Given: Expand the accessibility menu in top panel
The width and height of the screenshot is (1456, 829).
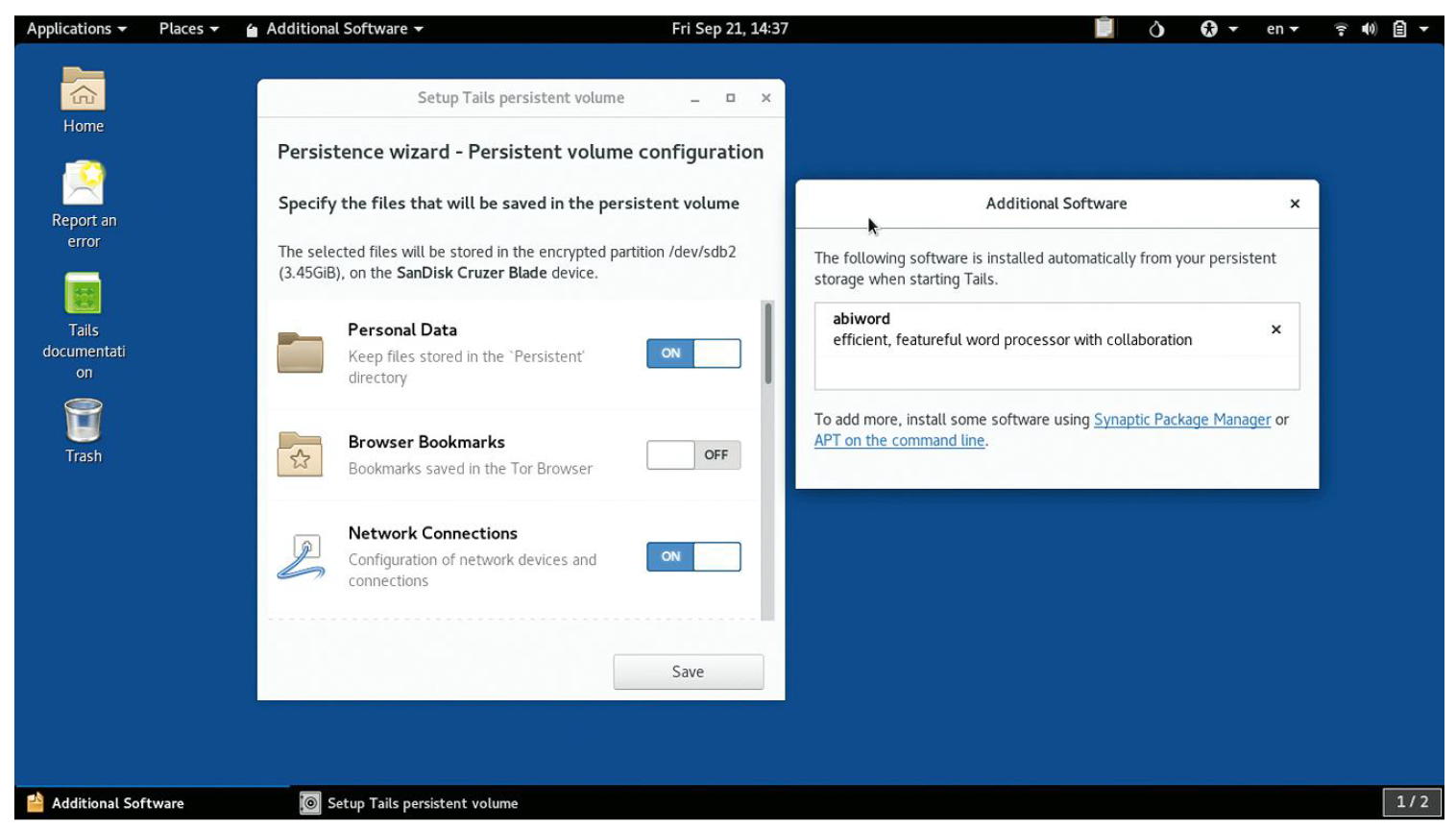Looking at the screenshot, I should (x=1218, y=29).
